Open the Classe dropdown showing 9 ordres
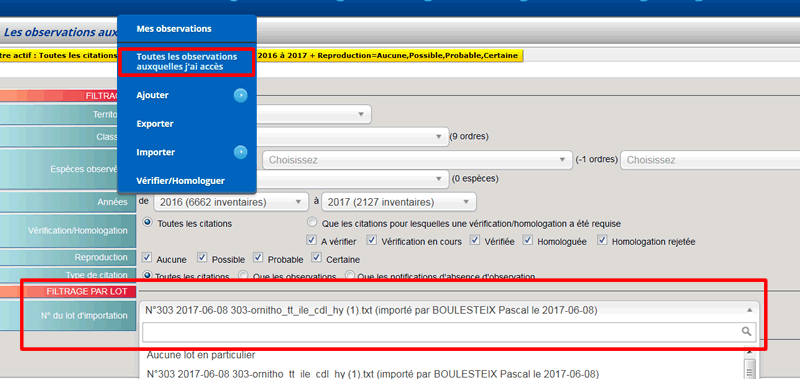Image resolution: width=800 pixels, height=379 pixels. tap(352, 137)
